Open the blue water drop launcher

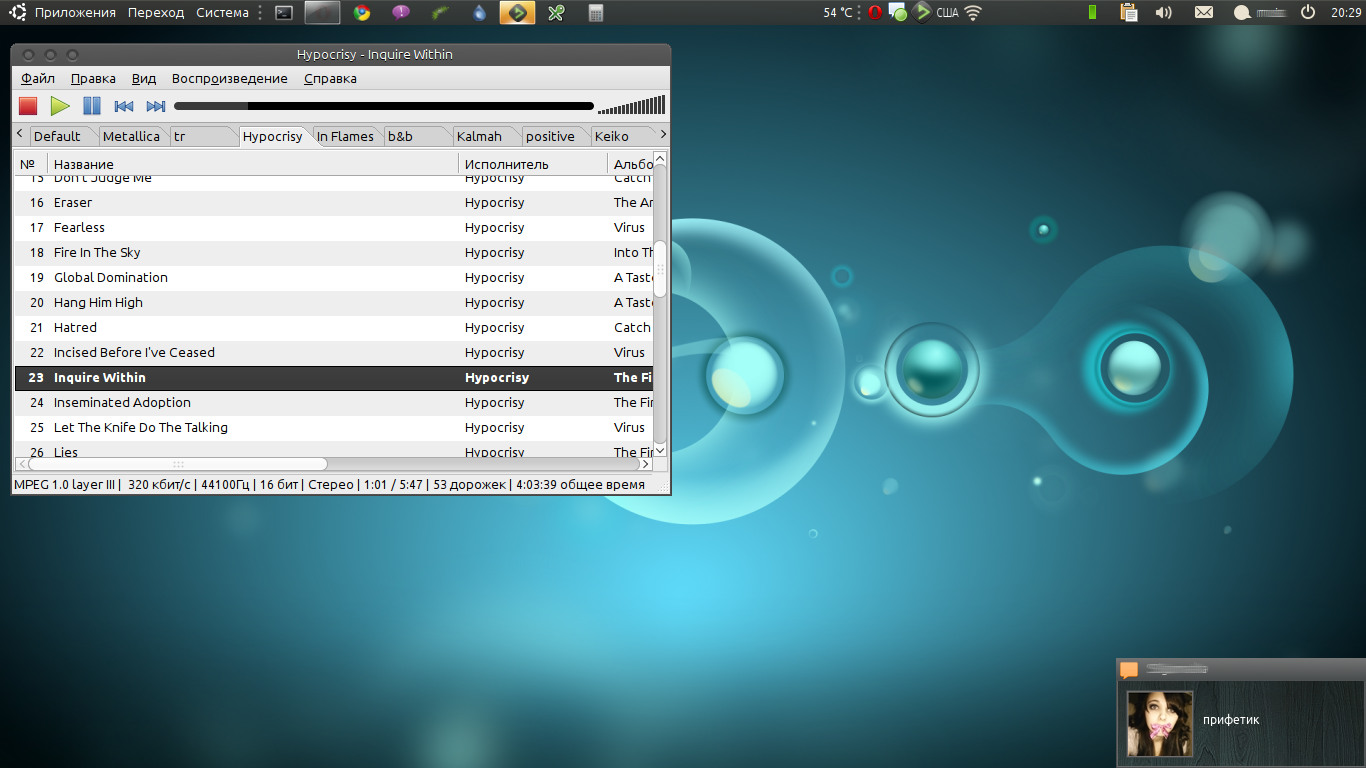click(479, 13)
